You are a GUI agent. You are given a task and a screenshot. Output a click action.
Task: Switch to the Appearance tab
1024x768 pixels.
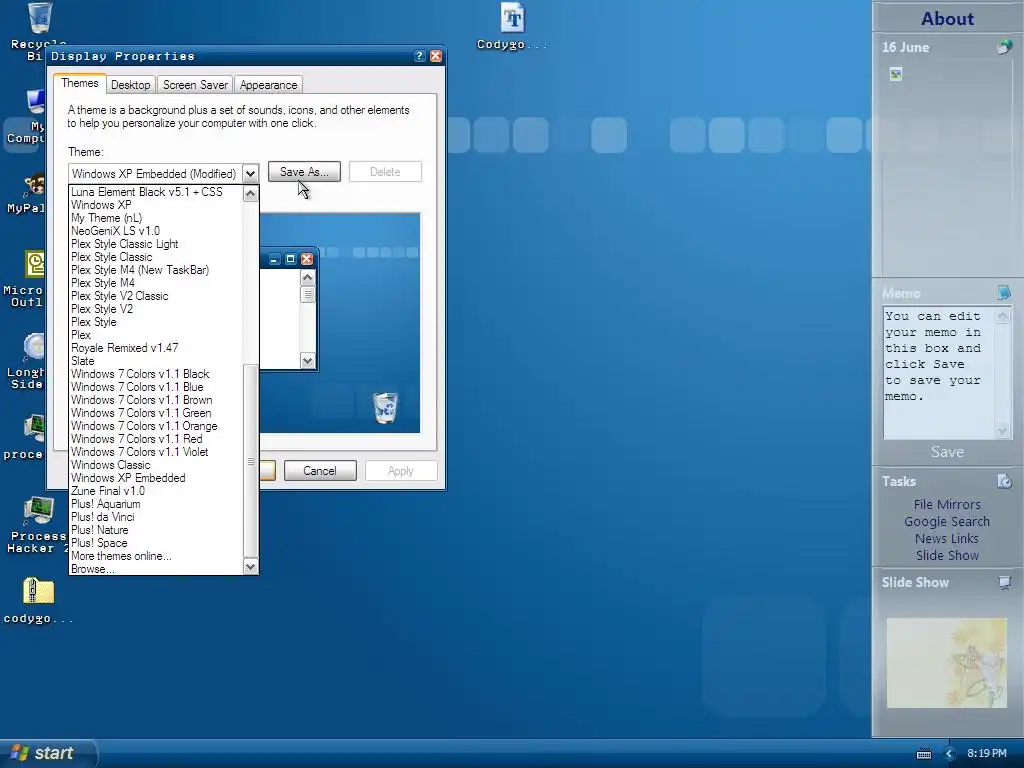268,85
